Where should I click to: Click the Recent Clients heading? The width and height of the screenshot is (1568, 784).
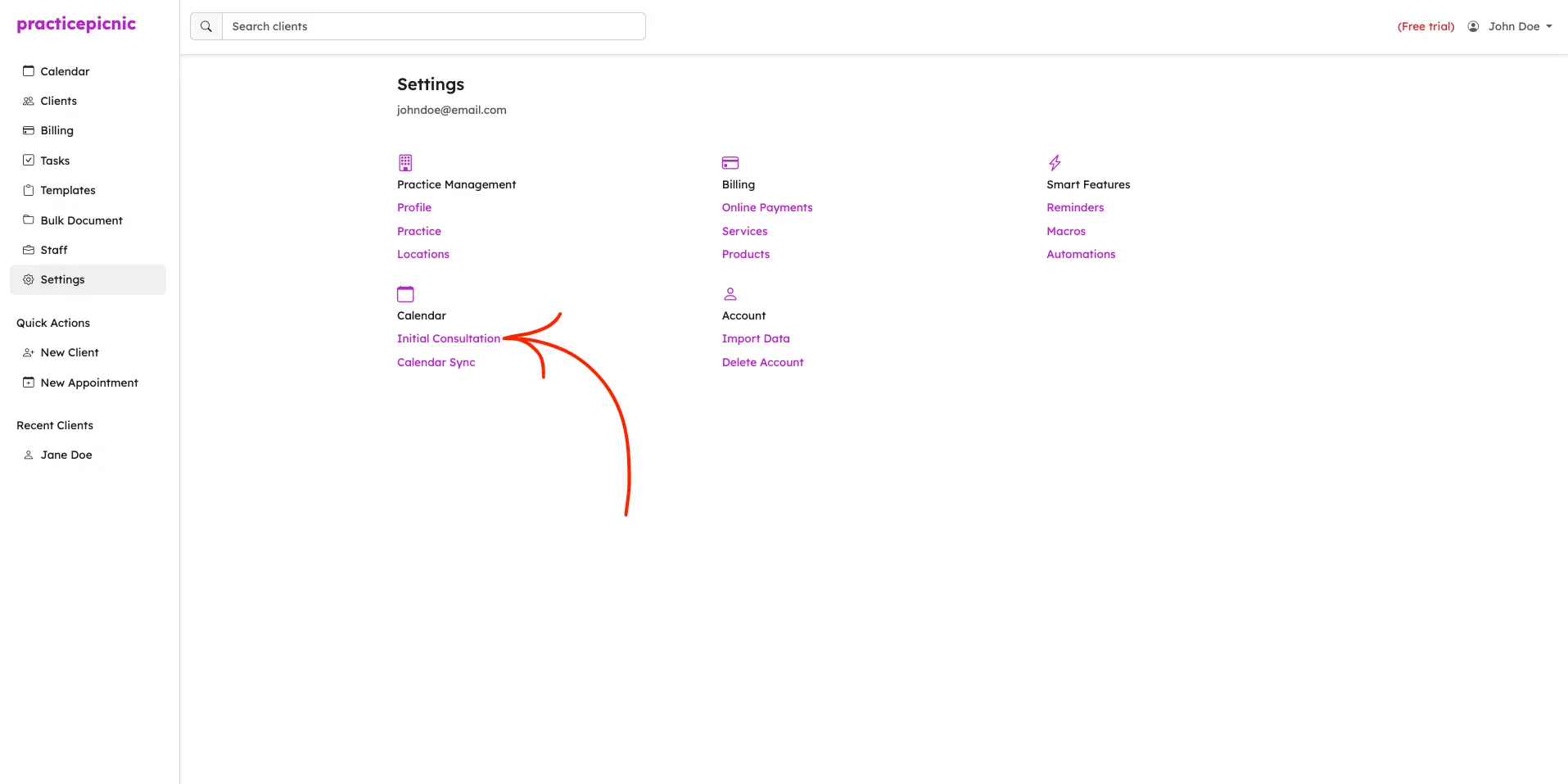55,425
